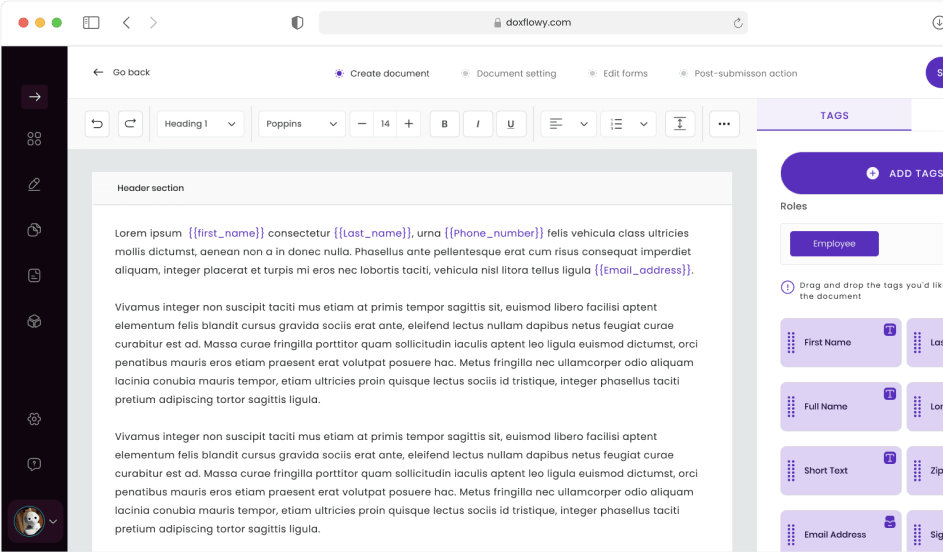Viewport: 943px width, 552px height.
Task: Click the {{Email_address}} placeholder in document
Action: coord(643,270)
